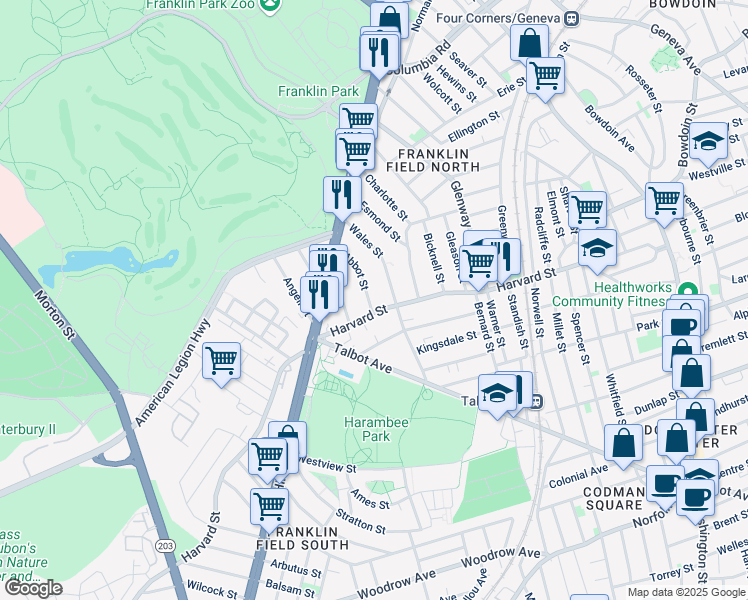Click the Four Corners/Geneva station icon
Image resolution: width=748 pixels, height=600 pixels.
pos(571,19)
